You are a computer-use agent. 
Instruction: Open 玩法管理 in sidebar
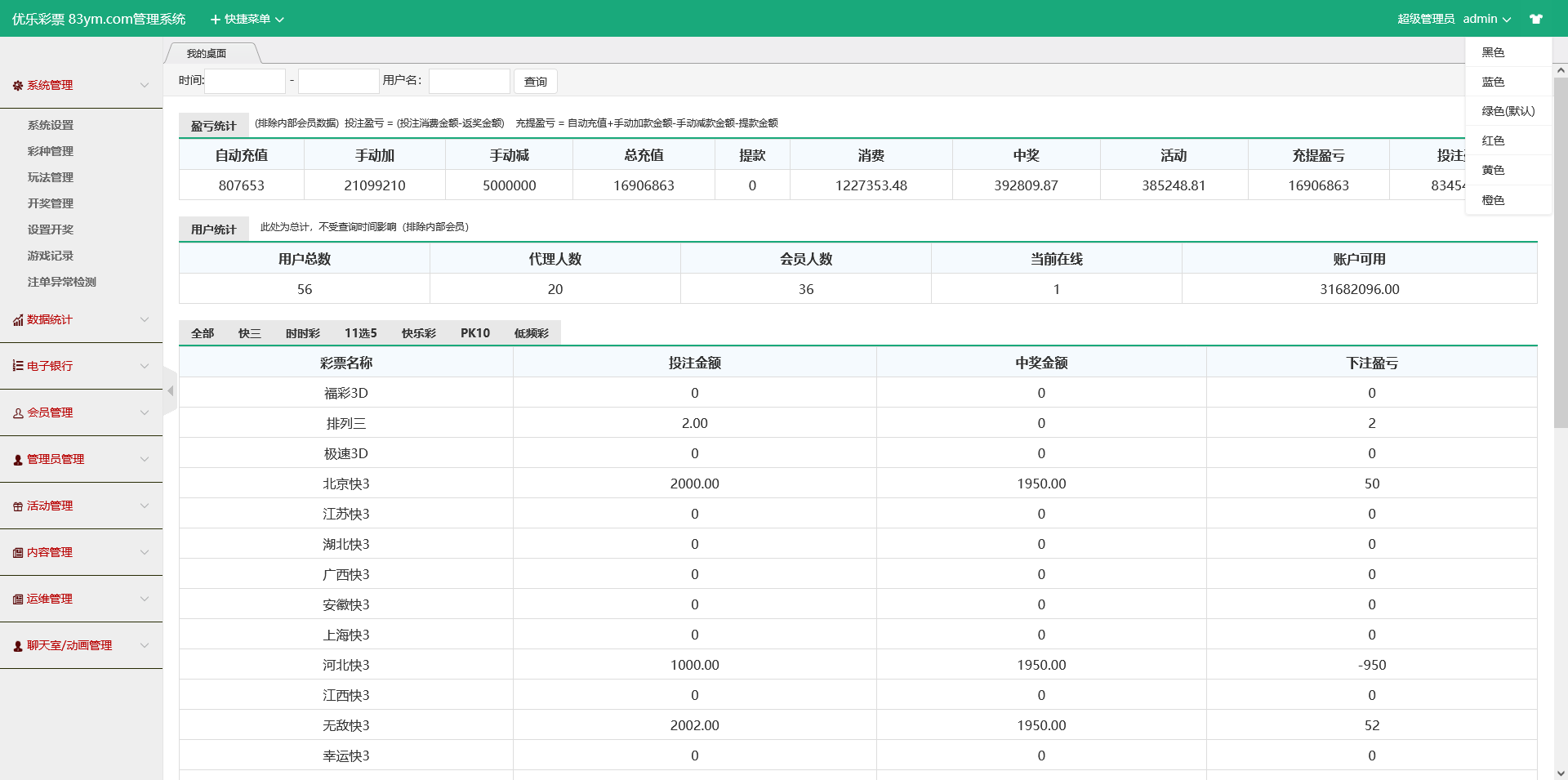[x=51, y=177]
